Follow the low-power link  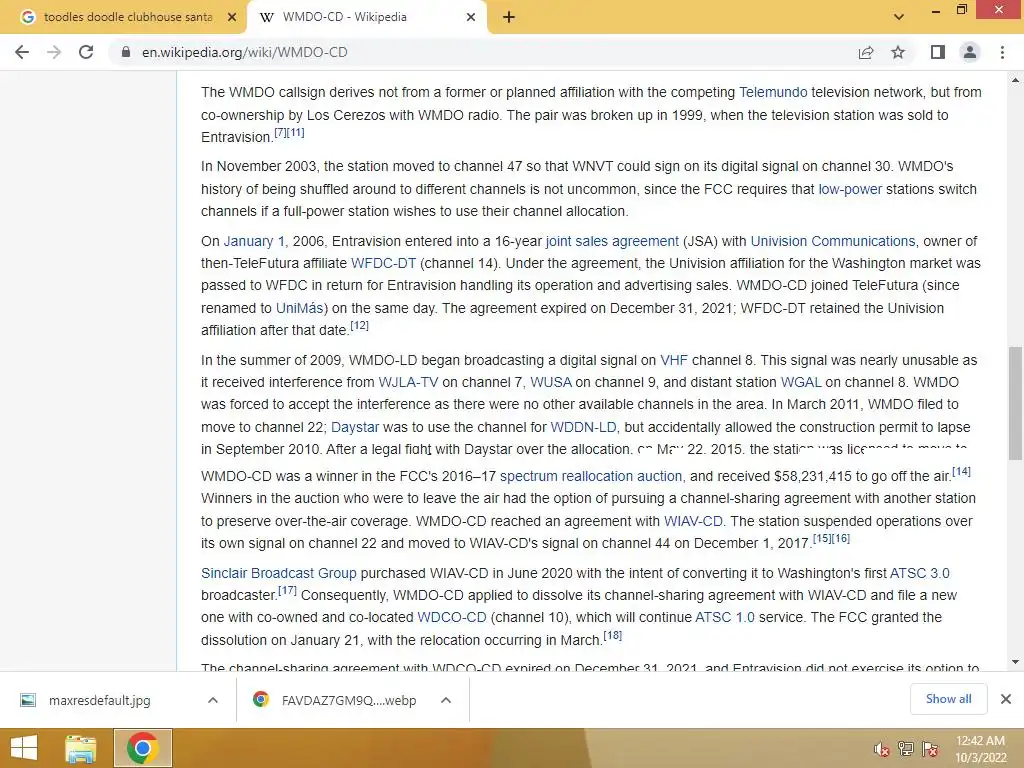pos(850,189)
